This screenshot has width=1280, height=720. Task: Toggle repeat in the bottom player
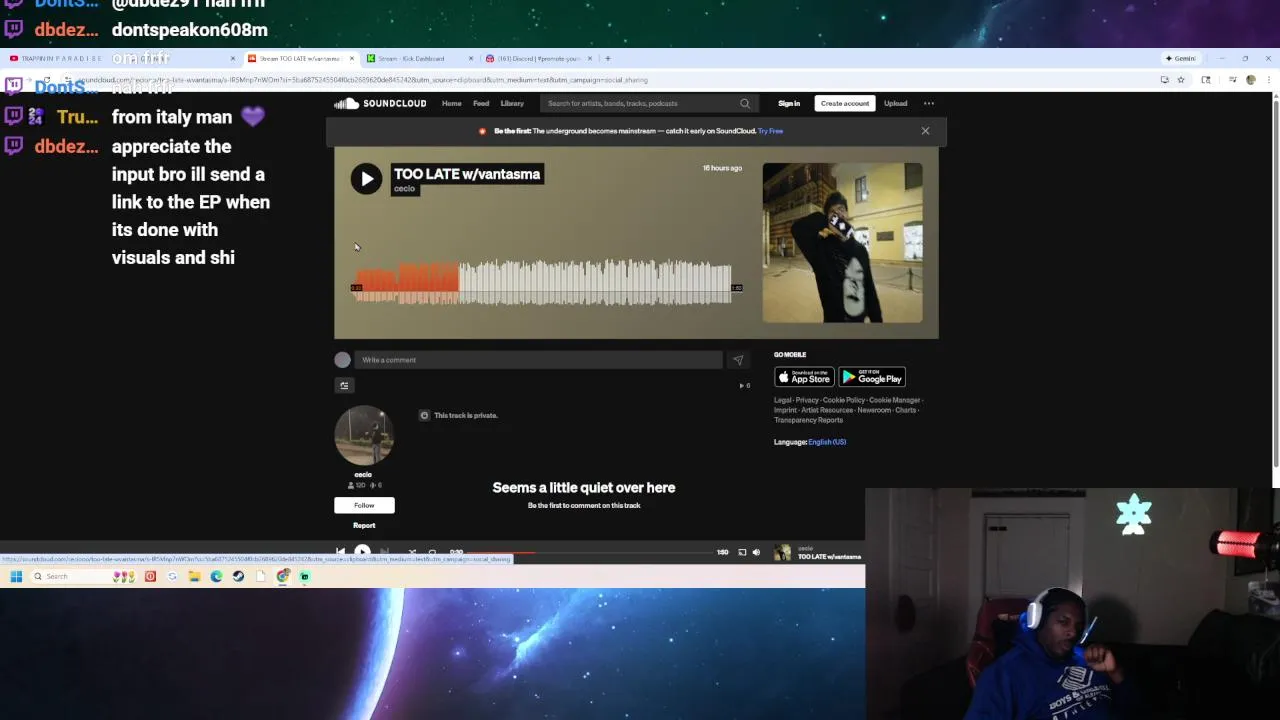(432, 552)
